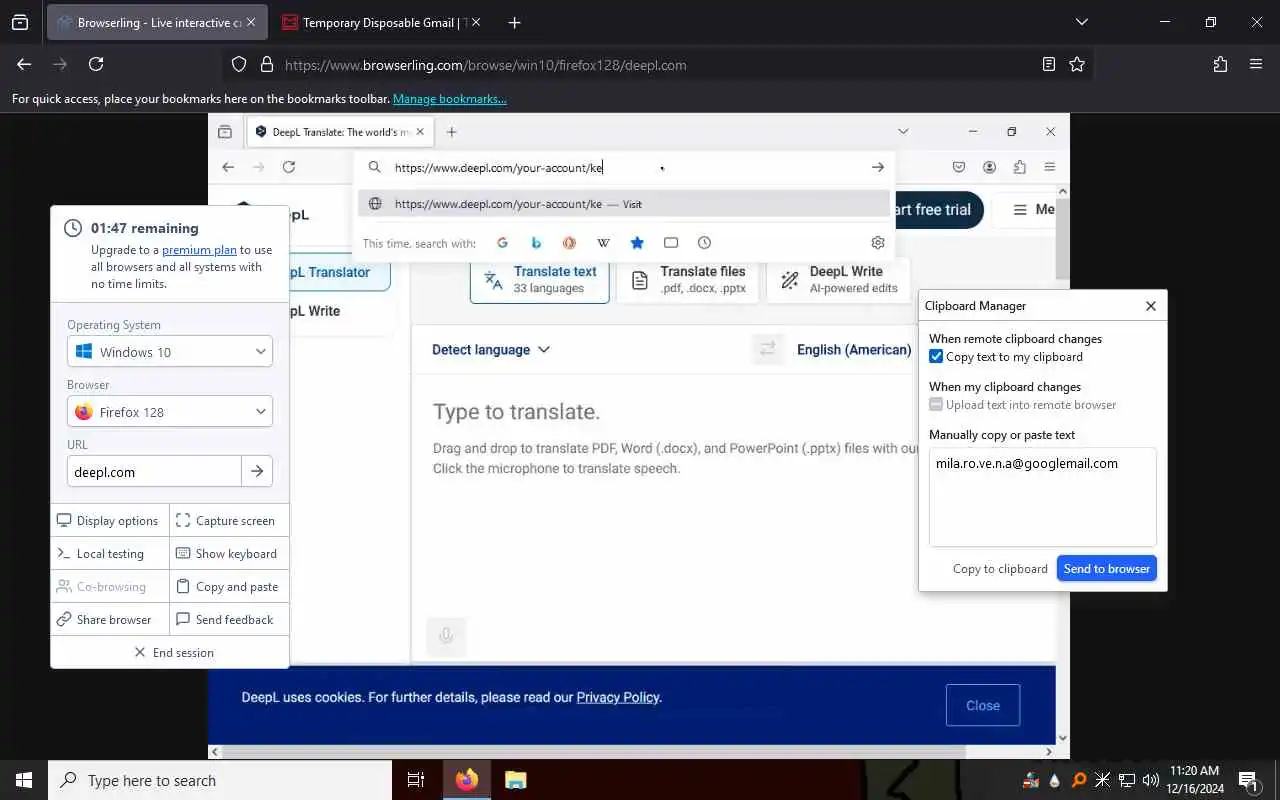Screen dimensions: 1280x800
Task: Open reader view in outer address bar
Action: 1048,64
